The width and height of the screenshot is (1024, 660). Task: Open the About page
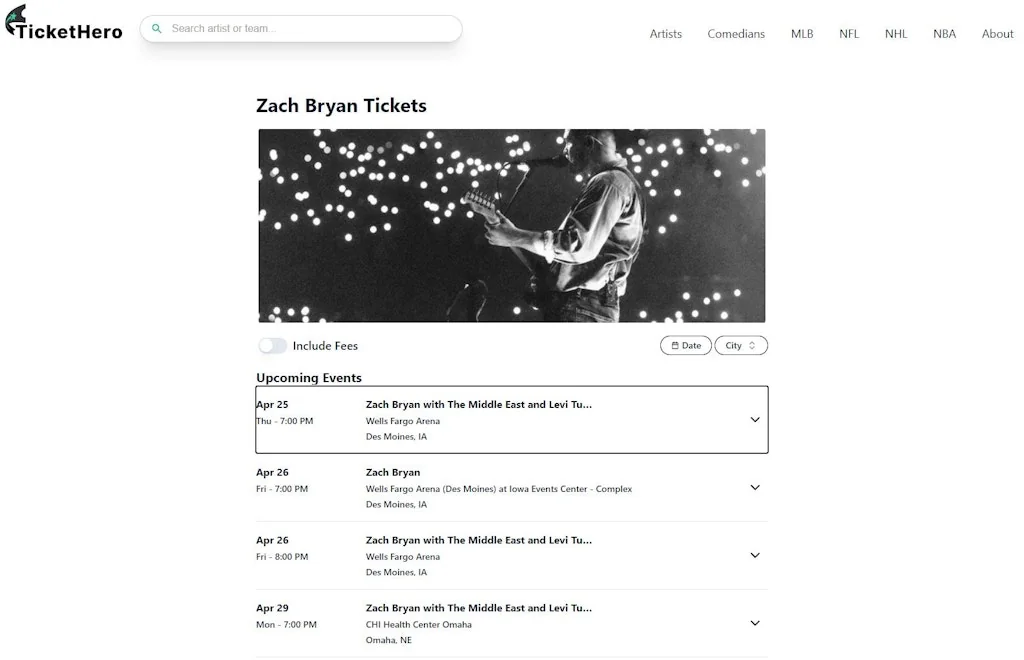point(997,33)
